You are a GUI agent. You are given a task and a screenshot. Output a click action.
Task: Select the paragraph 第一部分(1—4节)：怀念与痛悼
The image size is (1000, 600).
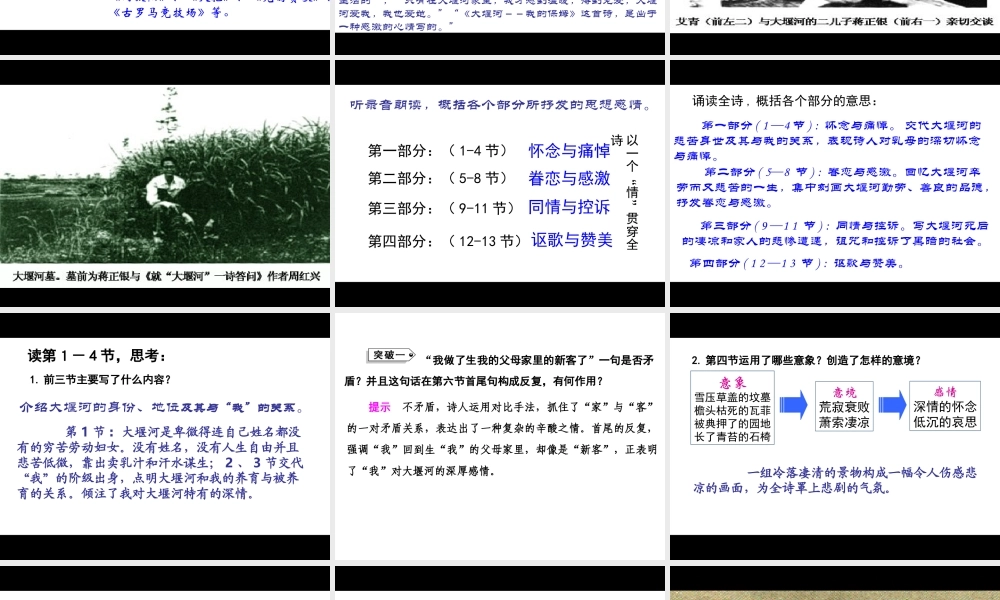[828, 141]
